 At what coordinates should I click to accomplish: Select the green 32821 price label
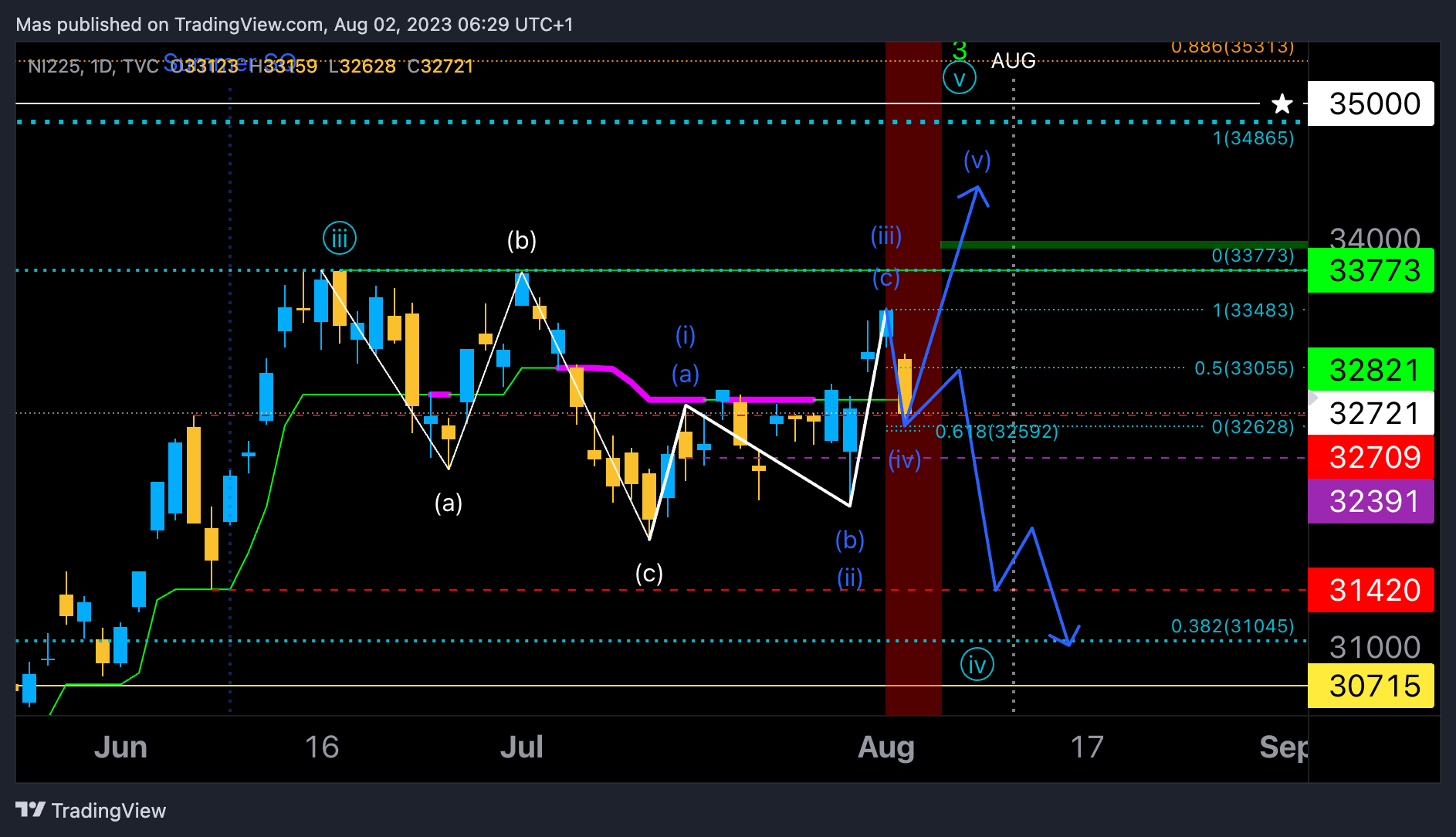[1371, 369]
